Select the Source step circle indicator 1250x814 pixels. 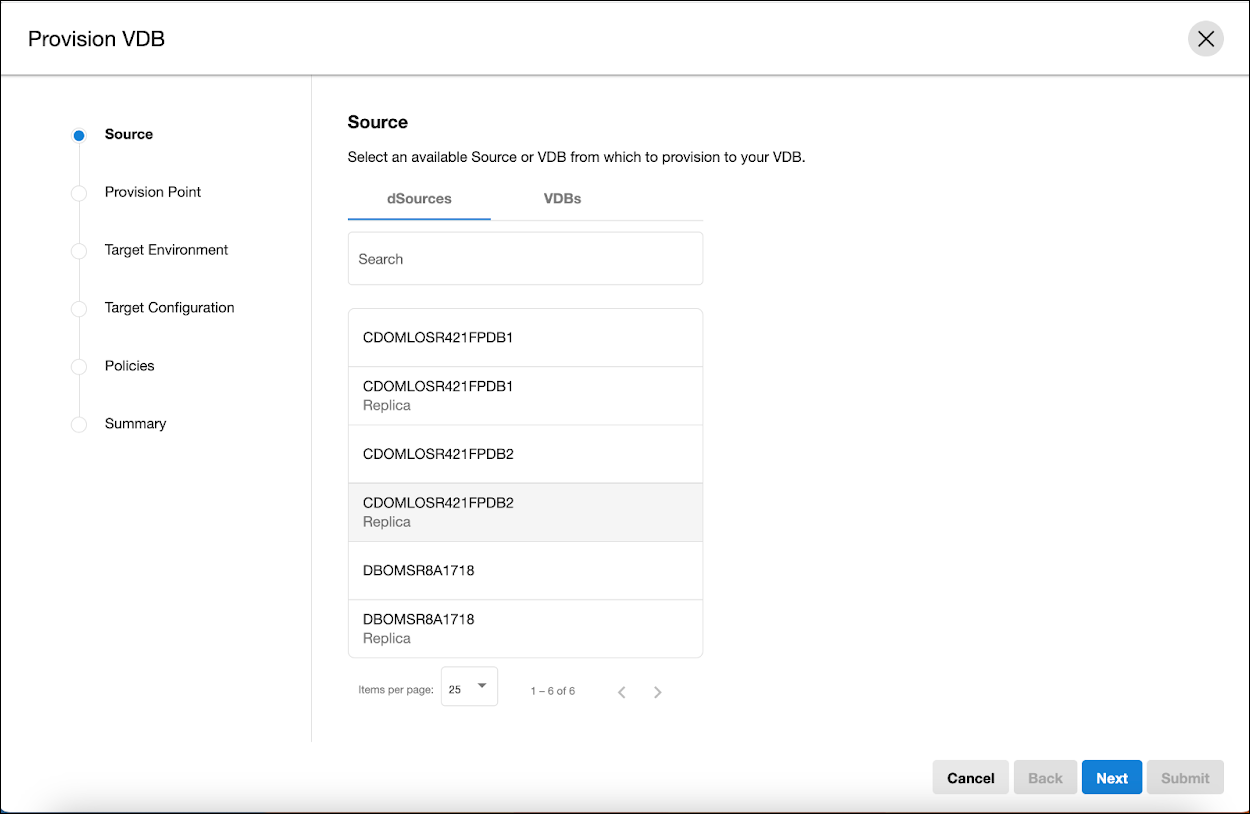click(79, 135)
